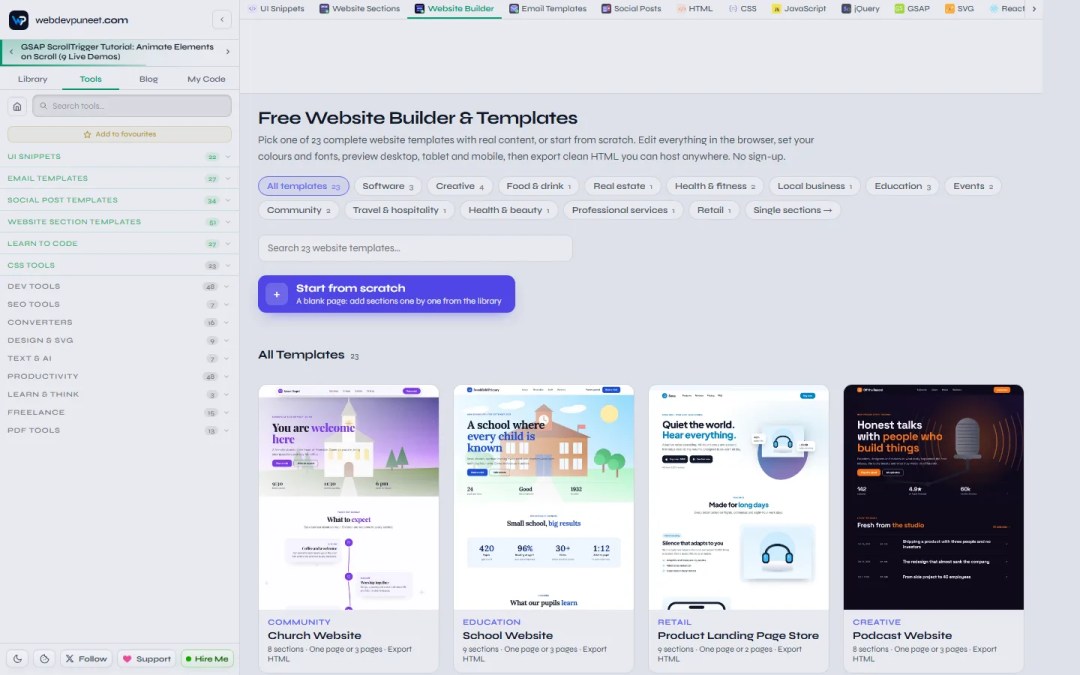Click the plus icon in Start from scratch
Screen dimensions: 1080x675
point(276,294)
